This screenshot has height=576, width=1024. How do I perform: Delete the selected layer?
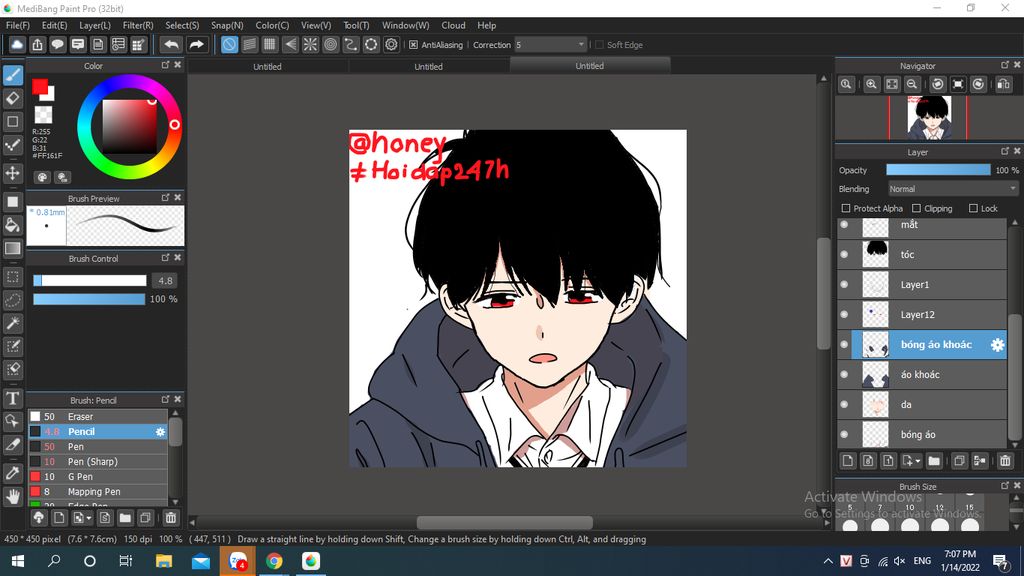pos(1005,460)
